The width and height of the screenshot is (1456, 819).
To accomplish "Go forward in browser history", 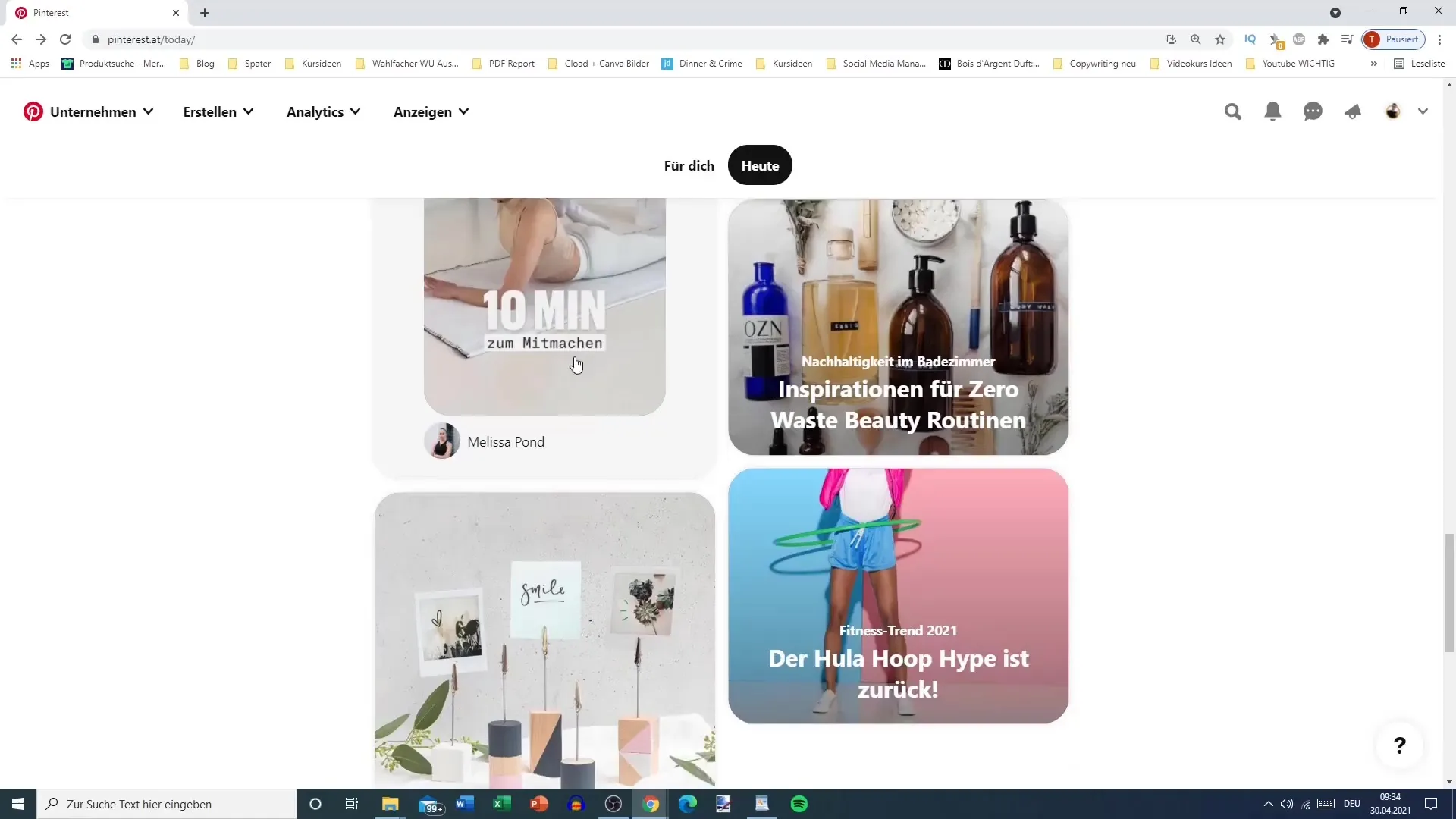I will pos(41,39).
